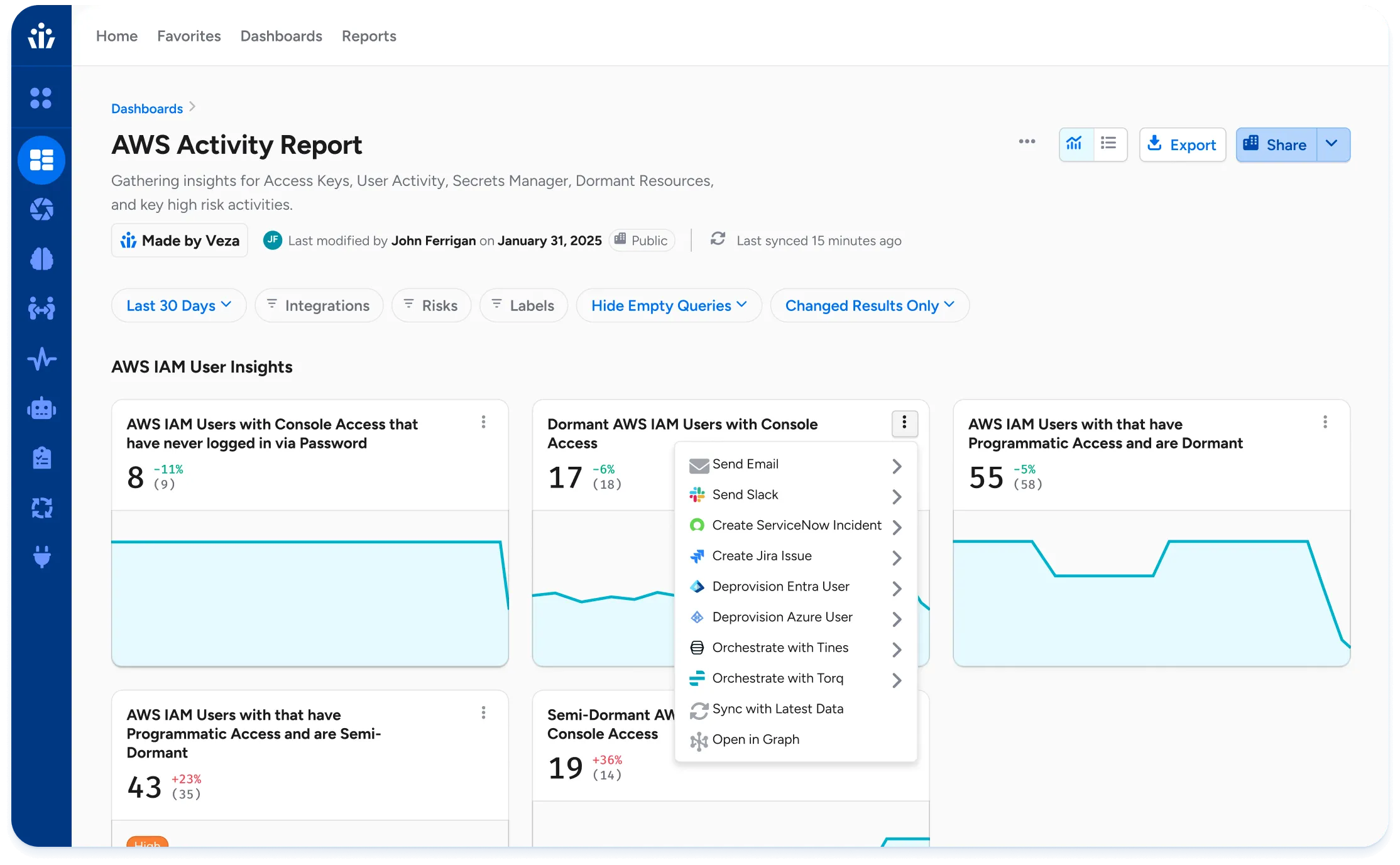Go to Dashboards breadcrumb link
Screen dimensions: 1400x865
[x=146, y=109]
